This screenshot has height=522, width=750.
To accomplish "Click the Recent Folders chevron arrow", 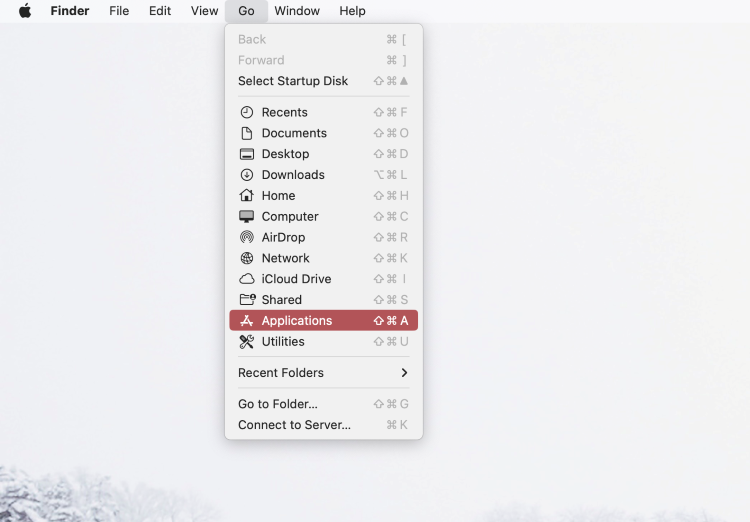I will 404,373.
